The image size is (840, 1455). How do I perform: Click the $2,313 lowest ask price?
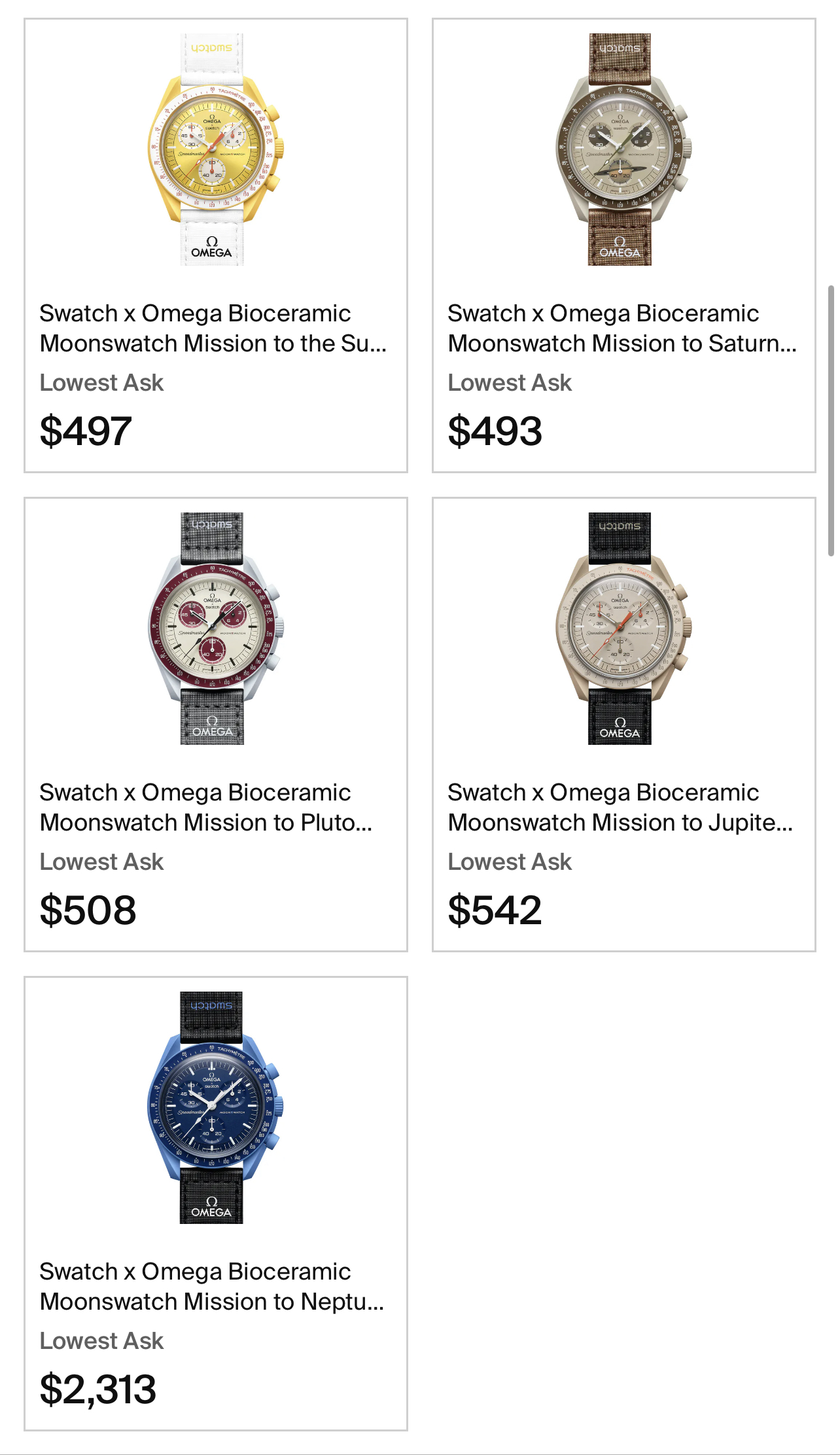point(98,1390)
